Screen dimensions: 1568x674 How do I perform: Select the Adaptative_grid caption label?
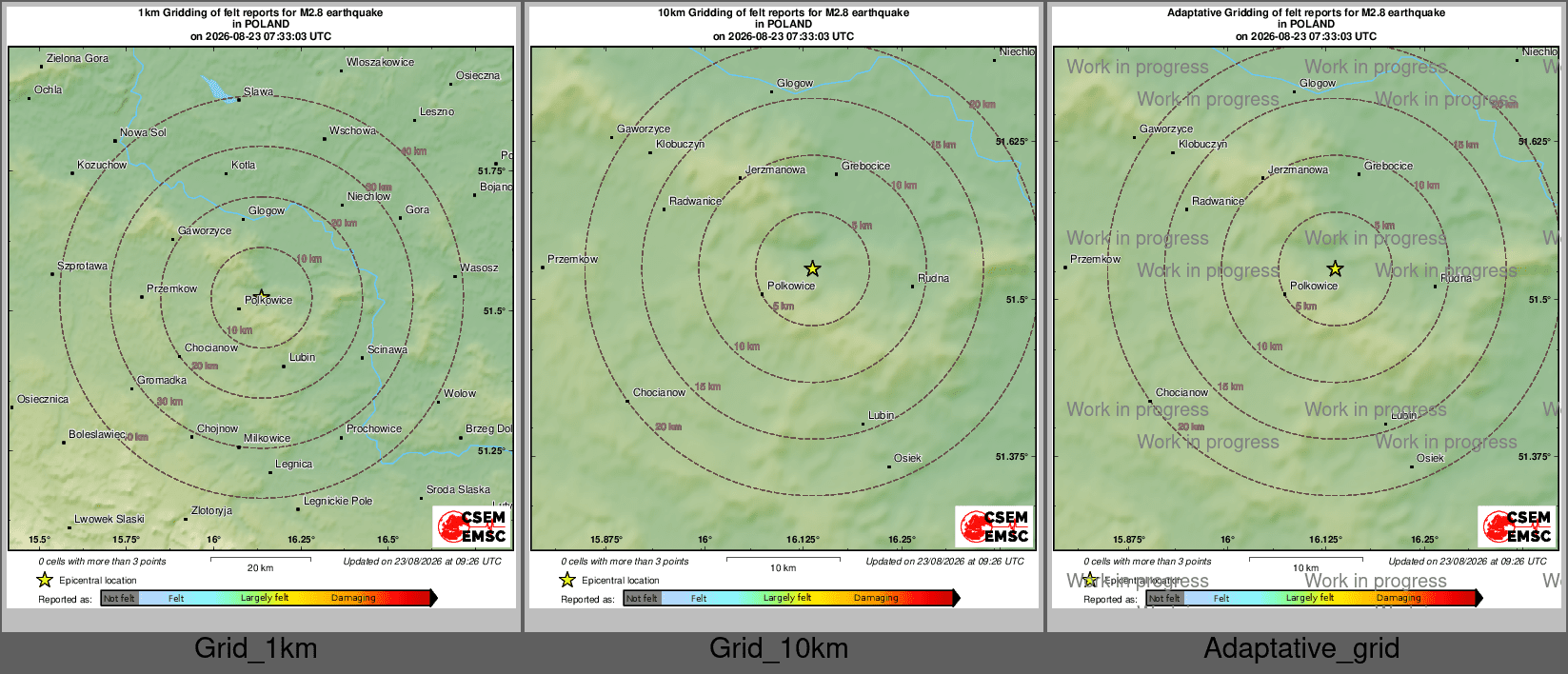pyautogui.click(x=1301, y=648)
